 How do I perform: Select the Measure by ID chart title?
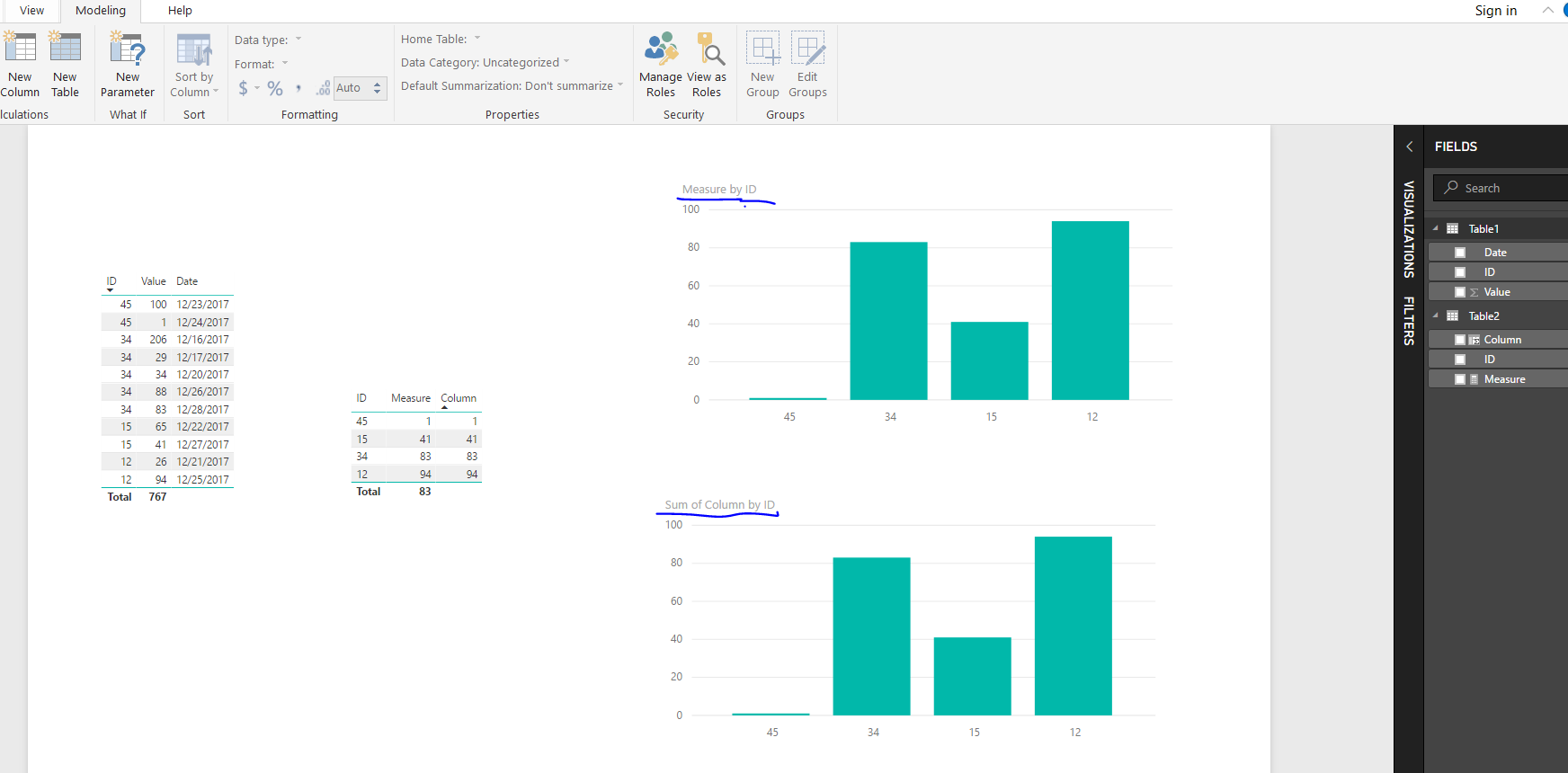719,190
